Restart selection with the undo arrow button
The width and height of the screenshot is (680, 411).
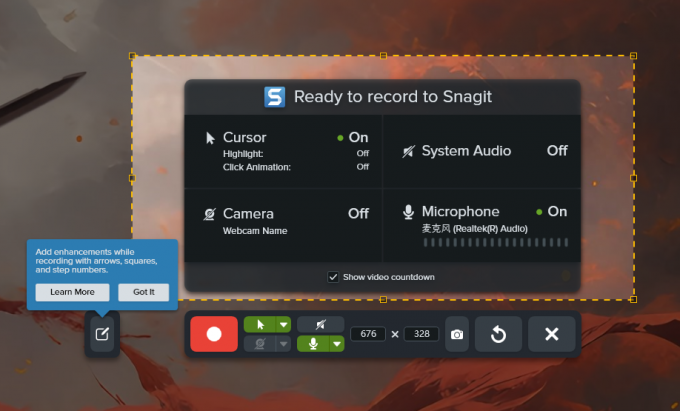coord(498,334)
